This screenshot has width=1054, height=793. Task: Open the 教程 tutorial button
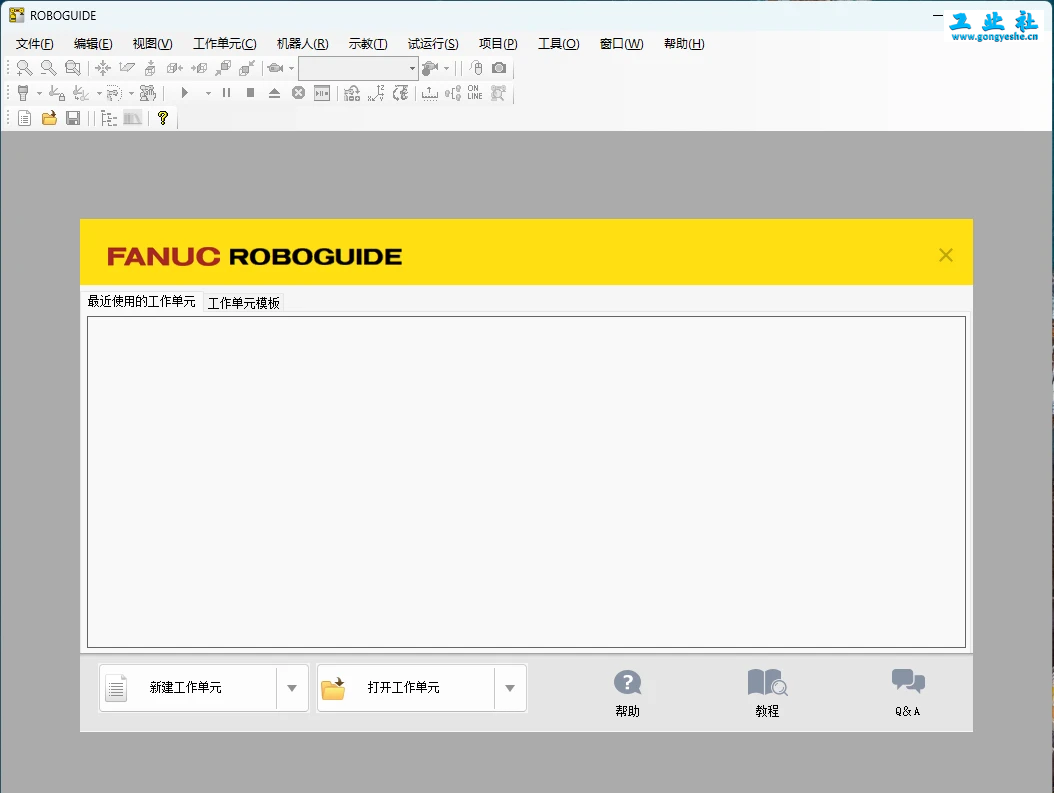pyautogui.click(x=767, y=694)
